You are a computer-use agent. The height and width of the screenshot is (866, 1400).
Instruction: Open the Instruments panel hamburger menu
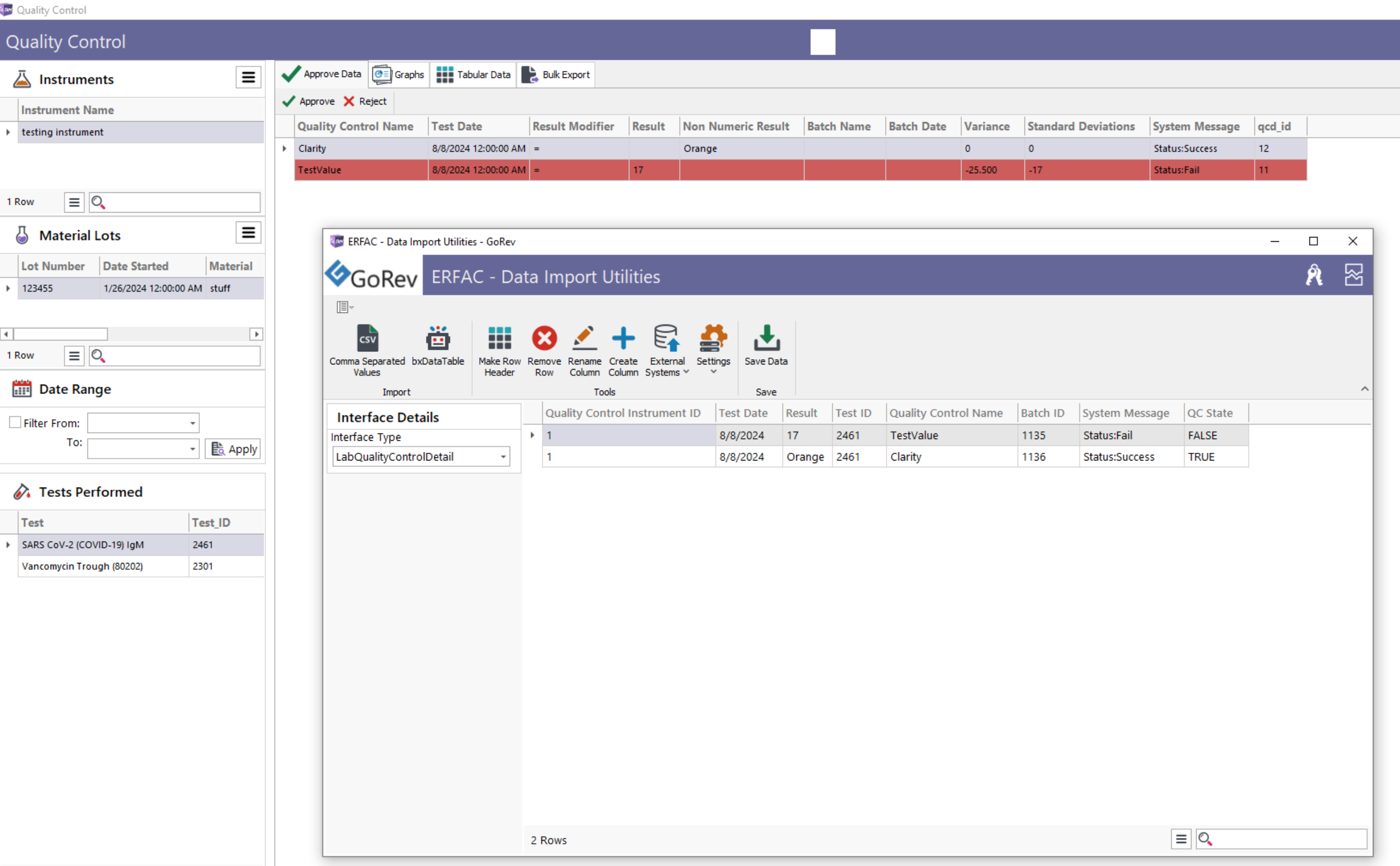(248, 77)
